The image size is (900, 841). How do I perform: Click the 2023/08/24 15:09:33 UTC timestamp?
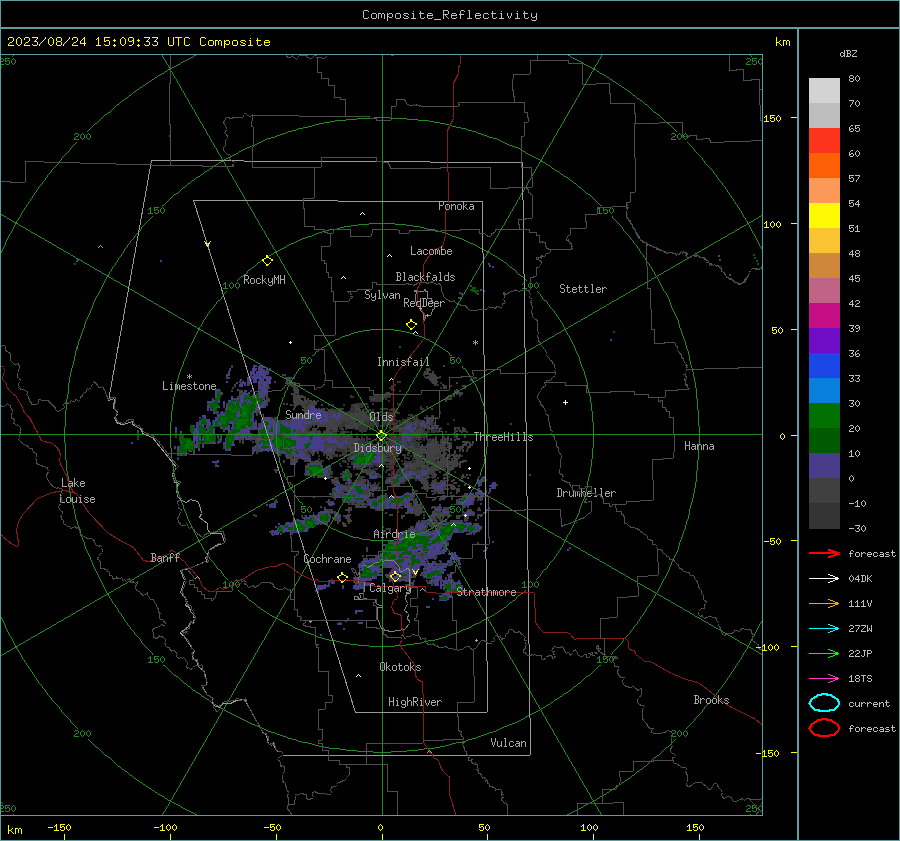click(x=98, y=42)
